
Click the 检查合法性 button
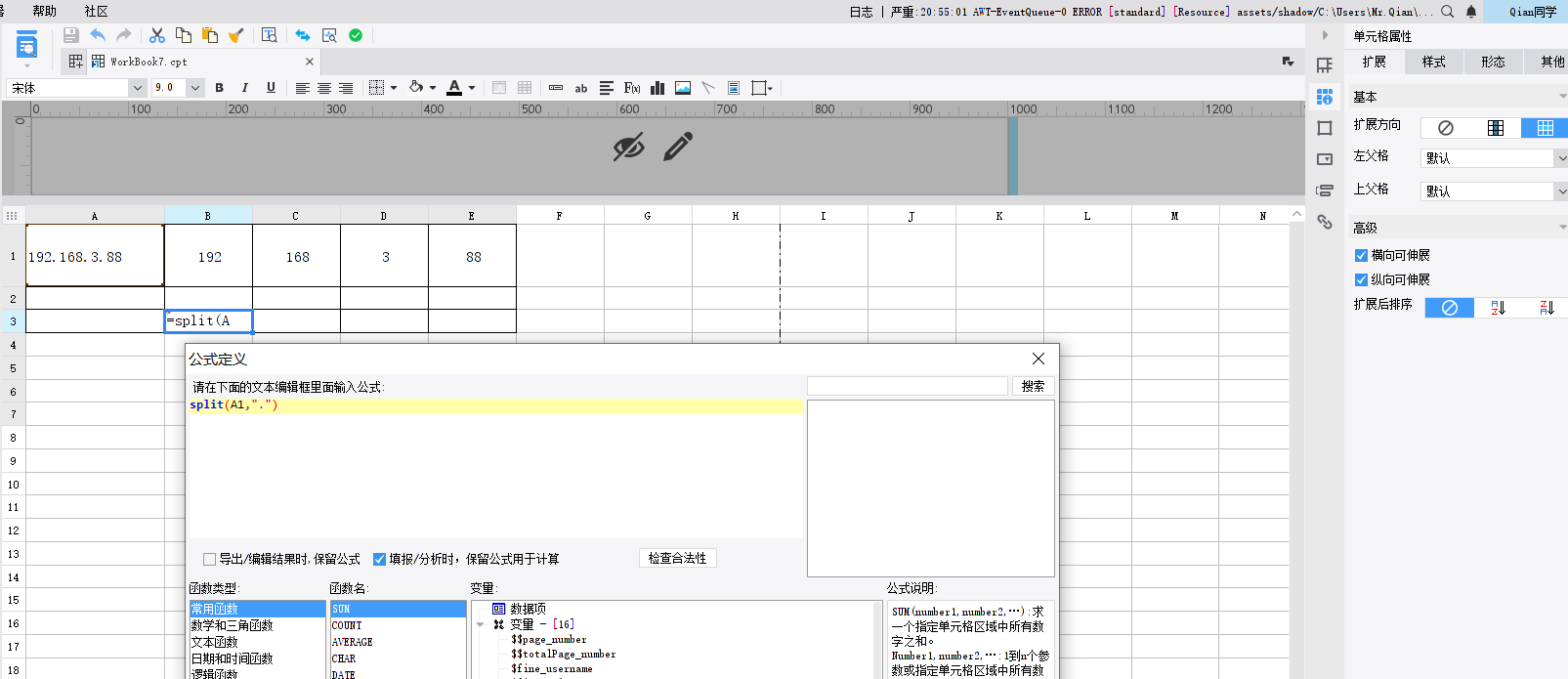click(677, 558)
